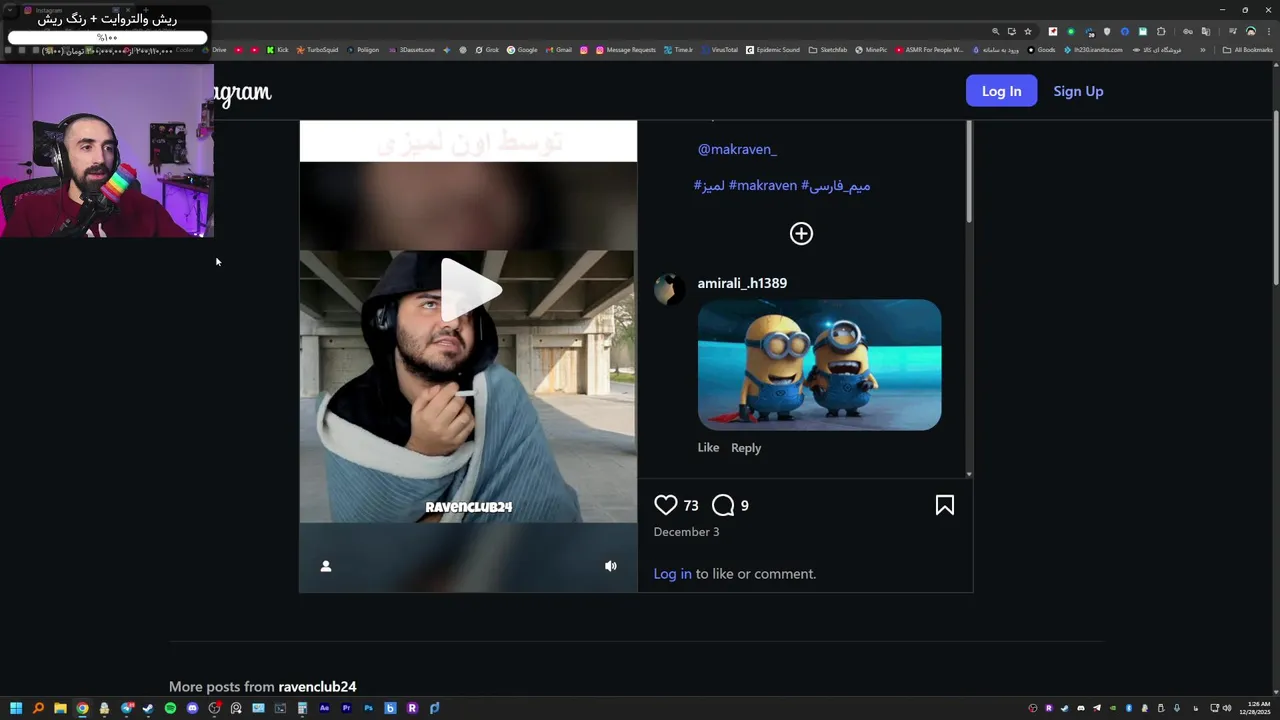Click the heart Like icon beside 73

665,505
